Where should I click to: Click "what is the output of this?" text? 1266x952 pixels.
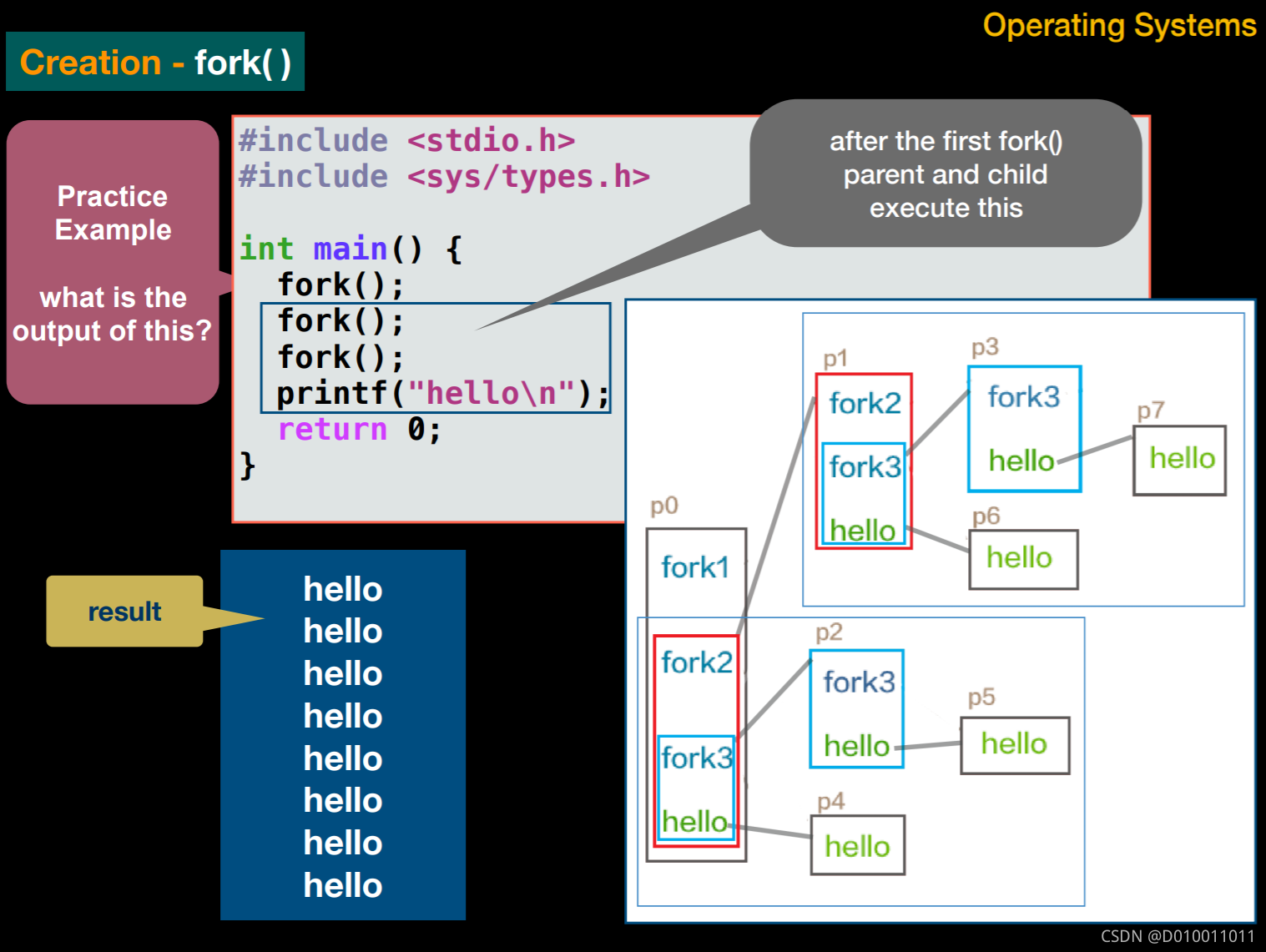(113, 314)
